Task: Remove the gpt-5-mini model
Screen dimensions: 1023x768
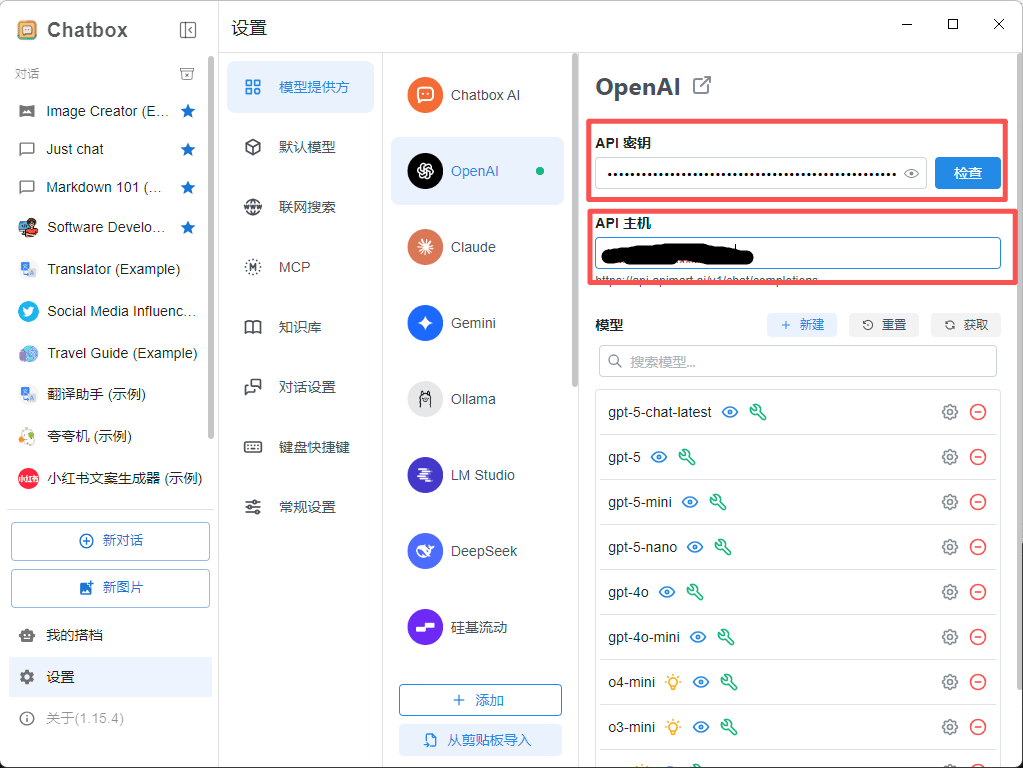Action: tap(978, 502)
